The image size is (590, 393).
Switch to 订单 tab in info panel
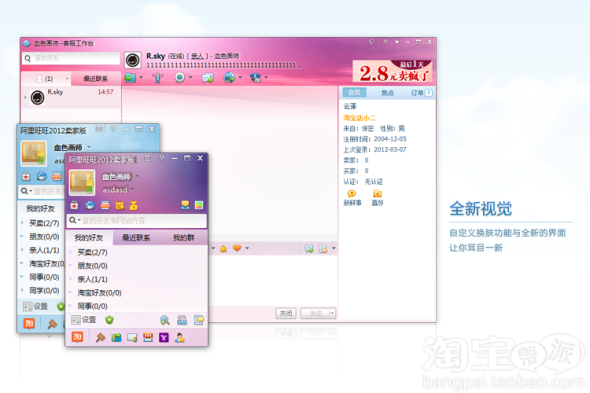[421, 93]
